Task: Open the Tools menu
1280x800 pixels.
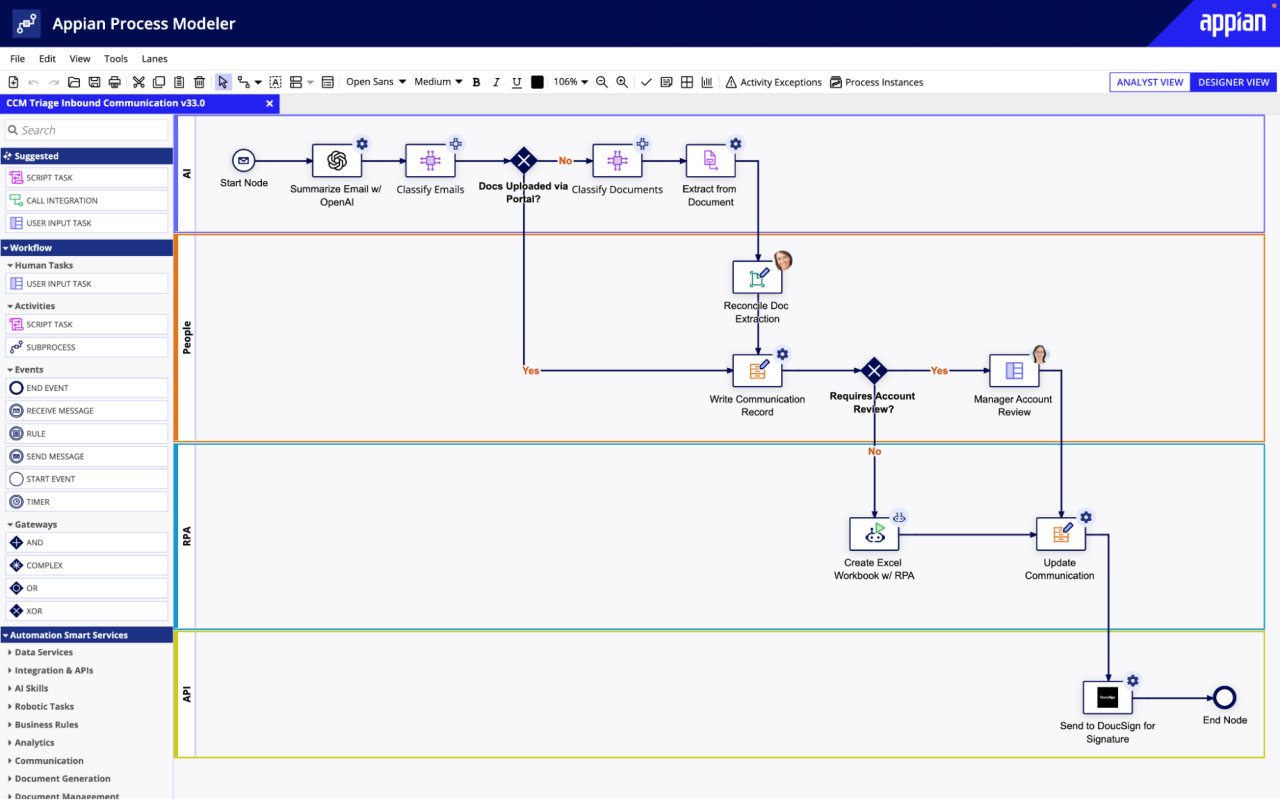Action: click(116, 59)
